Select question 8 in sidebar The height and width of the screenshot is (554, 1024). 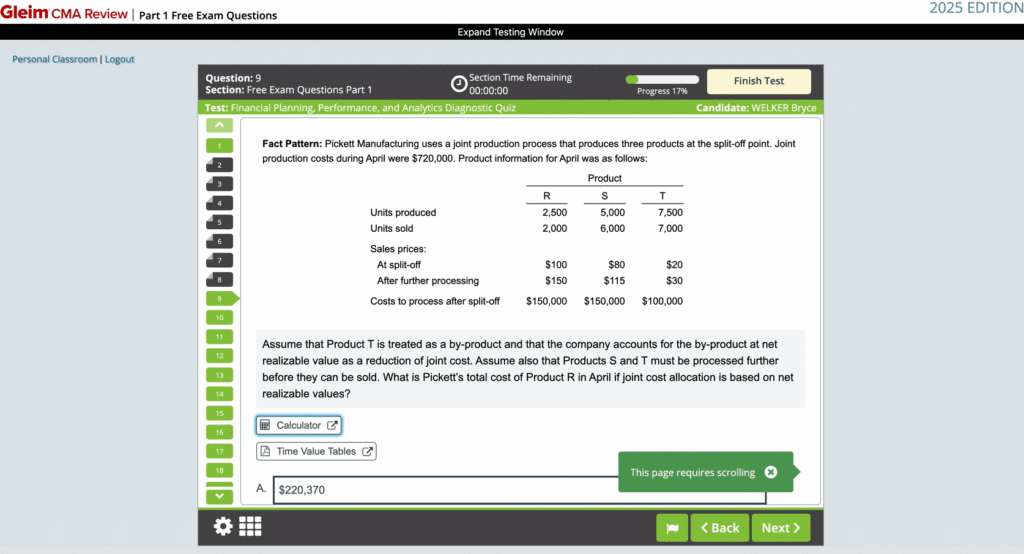(219, 280)
